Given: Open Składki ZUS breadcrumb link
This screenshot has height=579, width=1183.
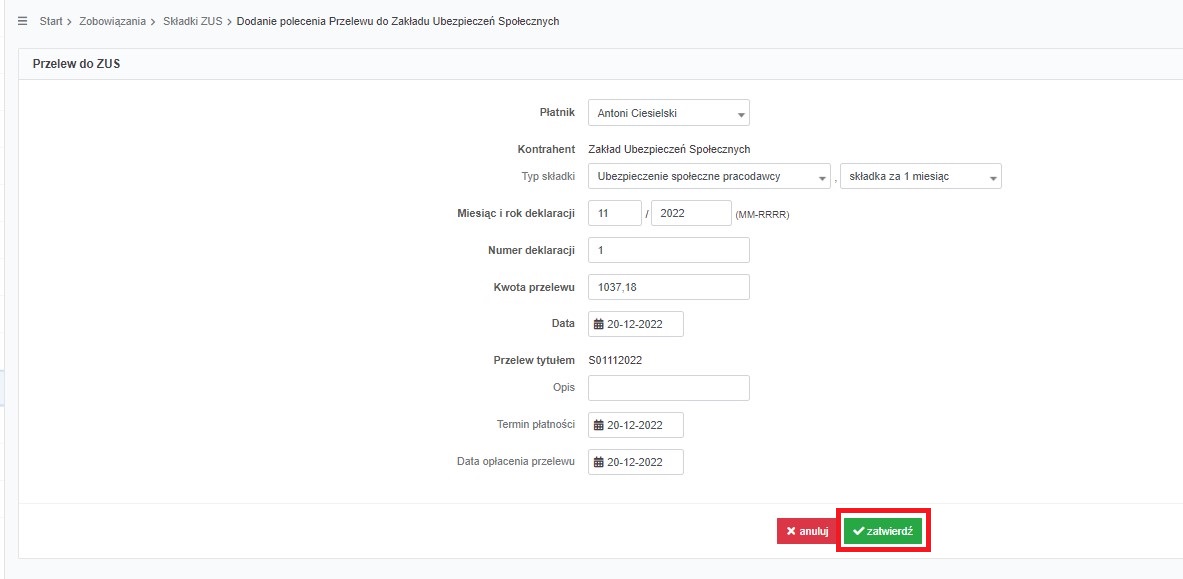Looking at the screenshot, I should click(192, 21).
